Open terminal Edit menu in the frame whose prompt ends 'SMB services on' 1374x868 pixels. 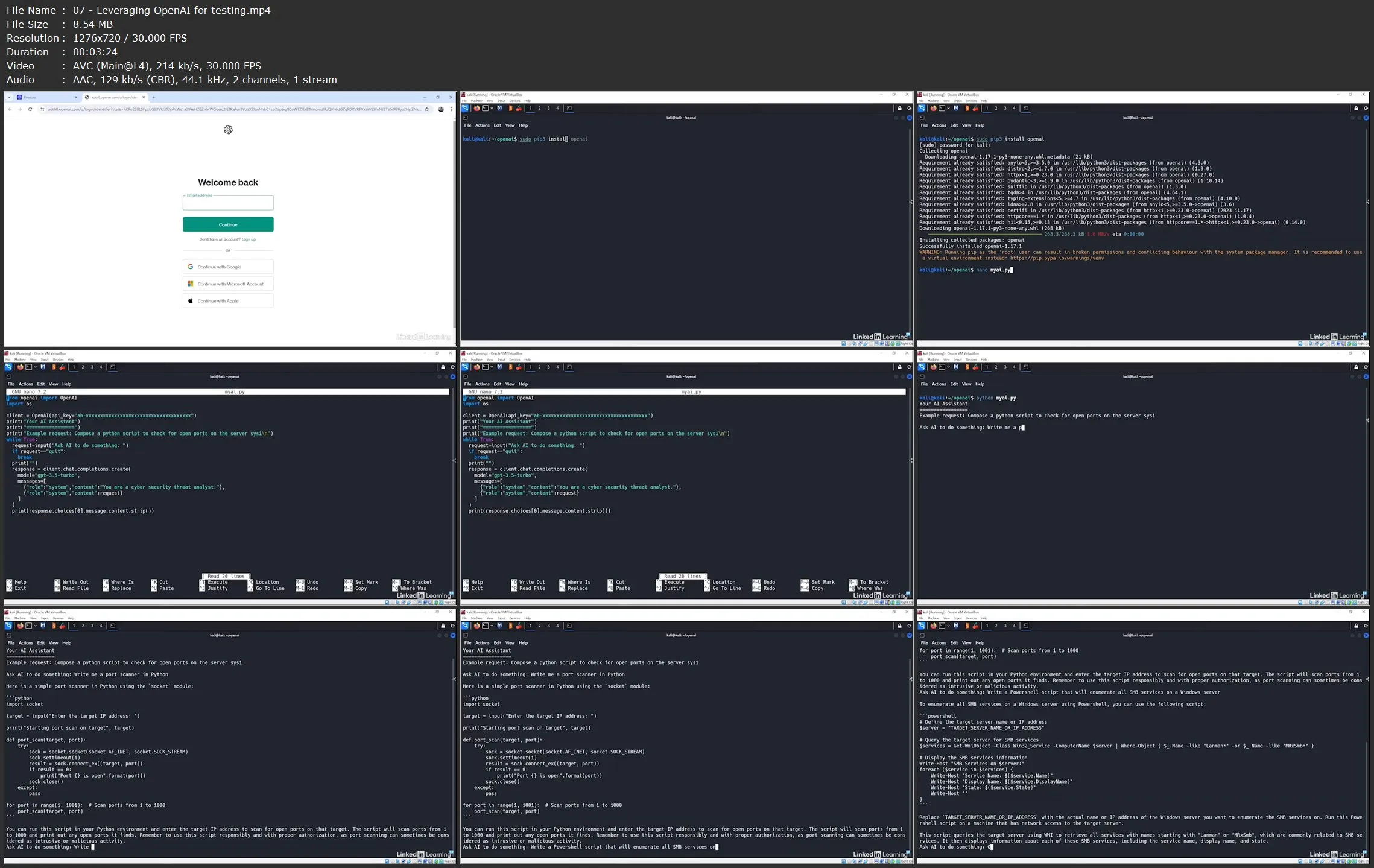click(x=497, y=643)
